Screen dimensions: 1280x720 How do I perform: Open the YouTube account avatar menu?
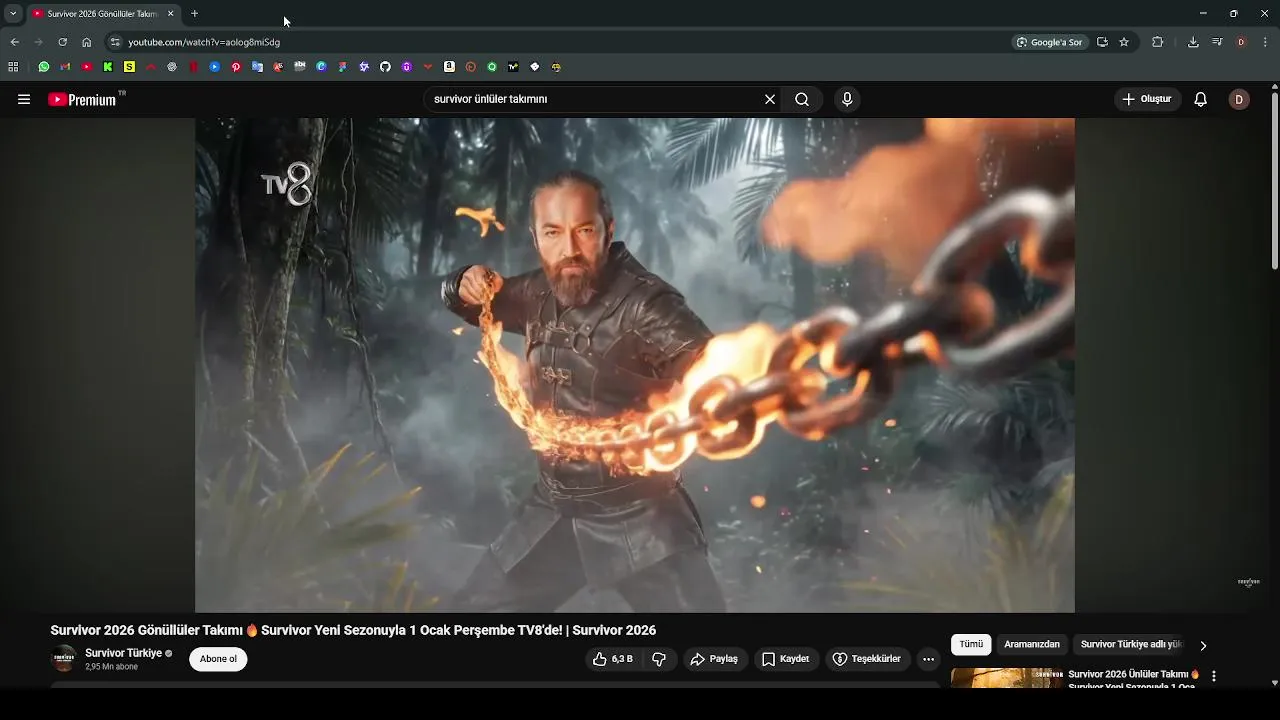pos(1239,99)
